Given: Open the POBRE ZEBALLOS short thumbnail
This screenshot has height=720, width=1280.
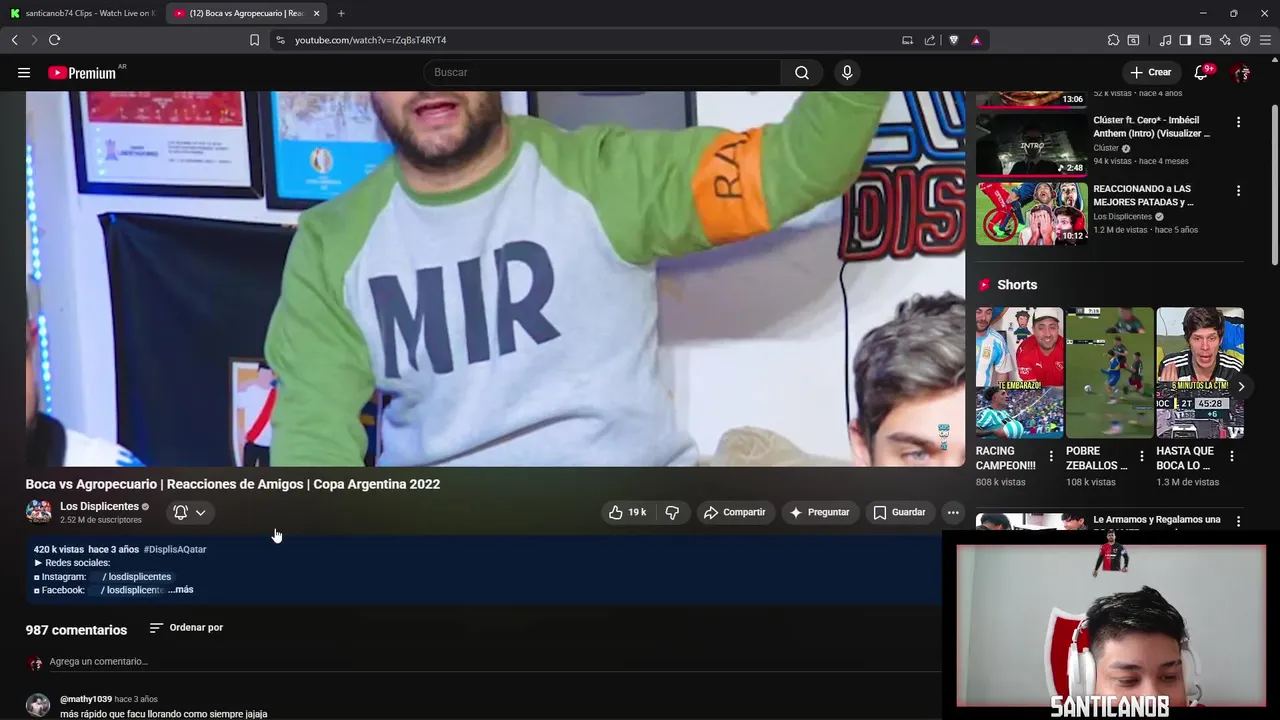Looking at the screenshot, I should [1109, 372].
